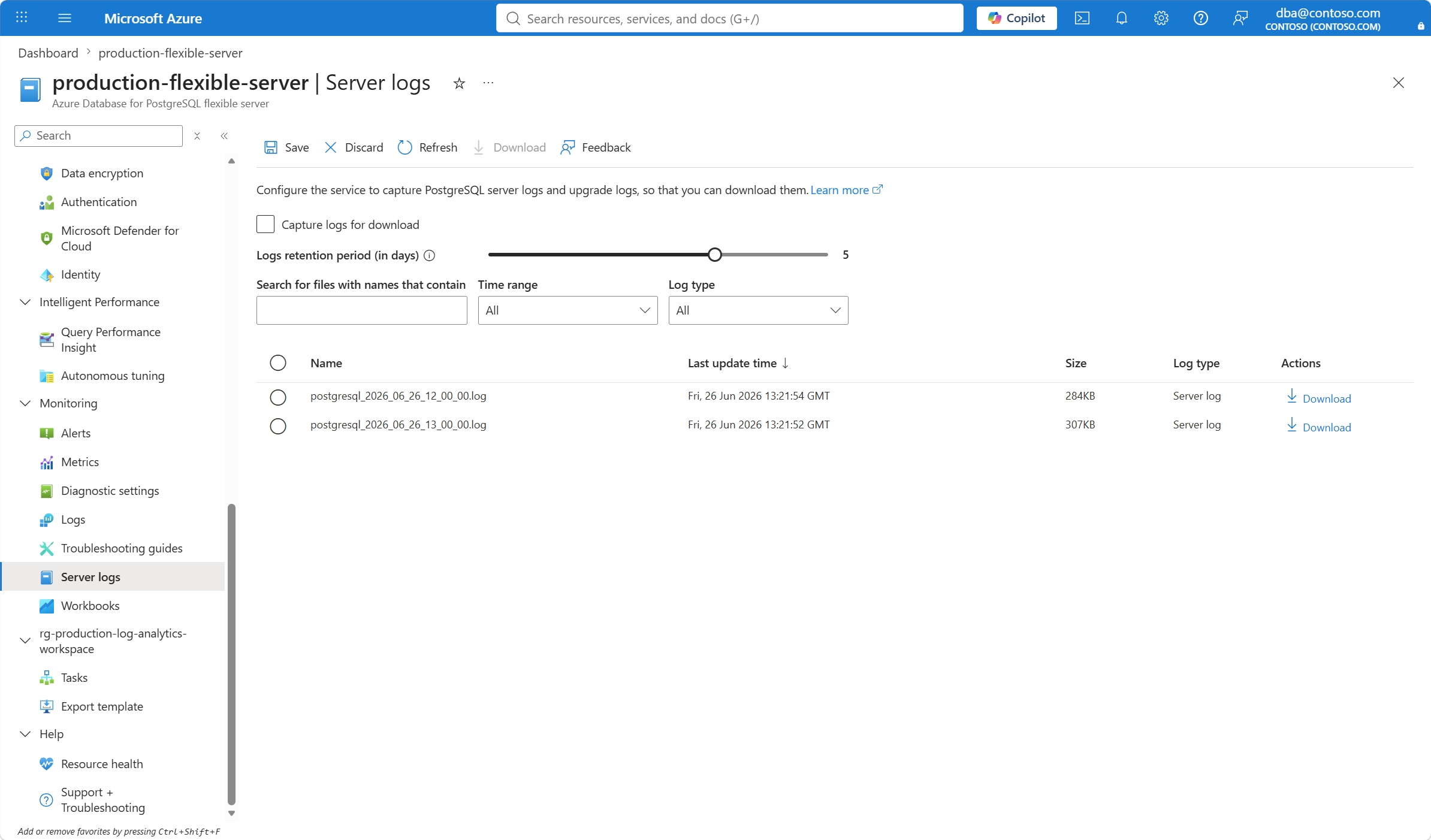Launch Cloud Shell from the header
Screen dimensions: 1431x840
[x=1082, y=18]
